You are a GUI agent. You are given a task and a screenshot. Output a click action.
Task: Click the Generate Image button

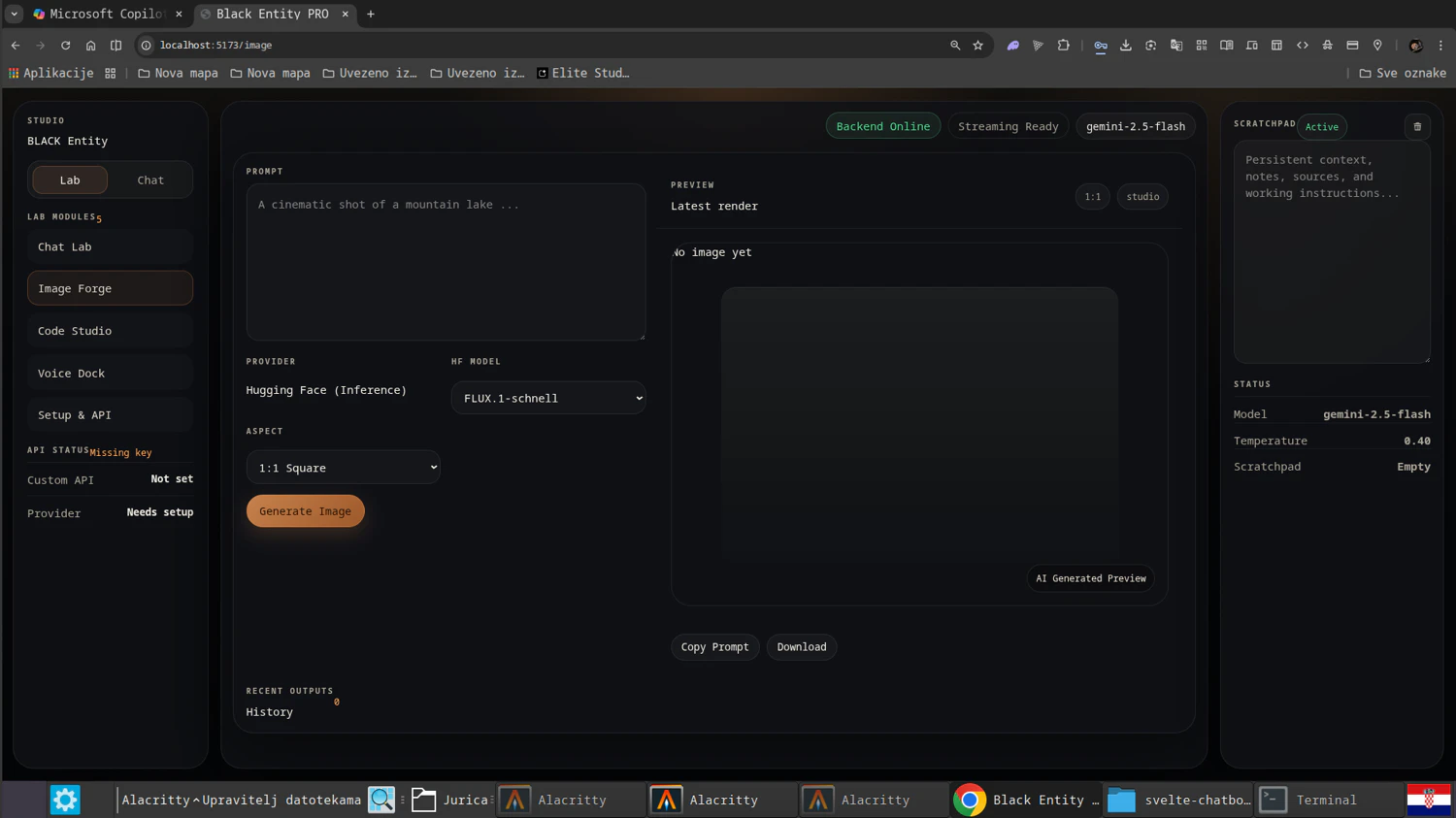(306, 511)
